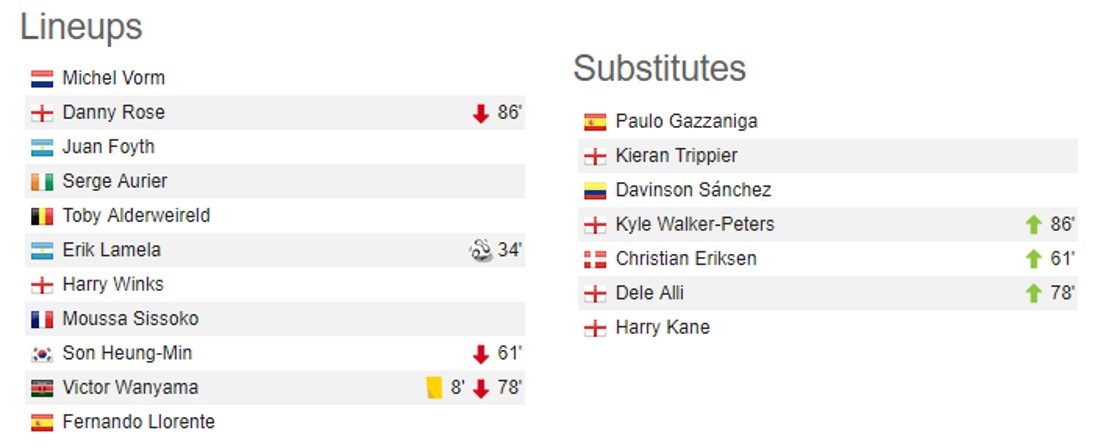This screenshot has width=1106, height=447.
Task: Click Christian Eriksen's green substituted-on arrow
Action: click(1033, 259)
